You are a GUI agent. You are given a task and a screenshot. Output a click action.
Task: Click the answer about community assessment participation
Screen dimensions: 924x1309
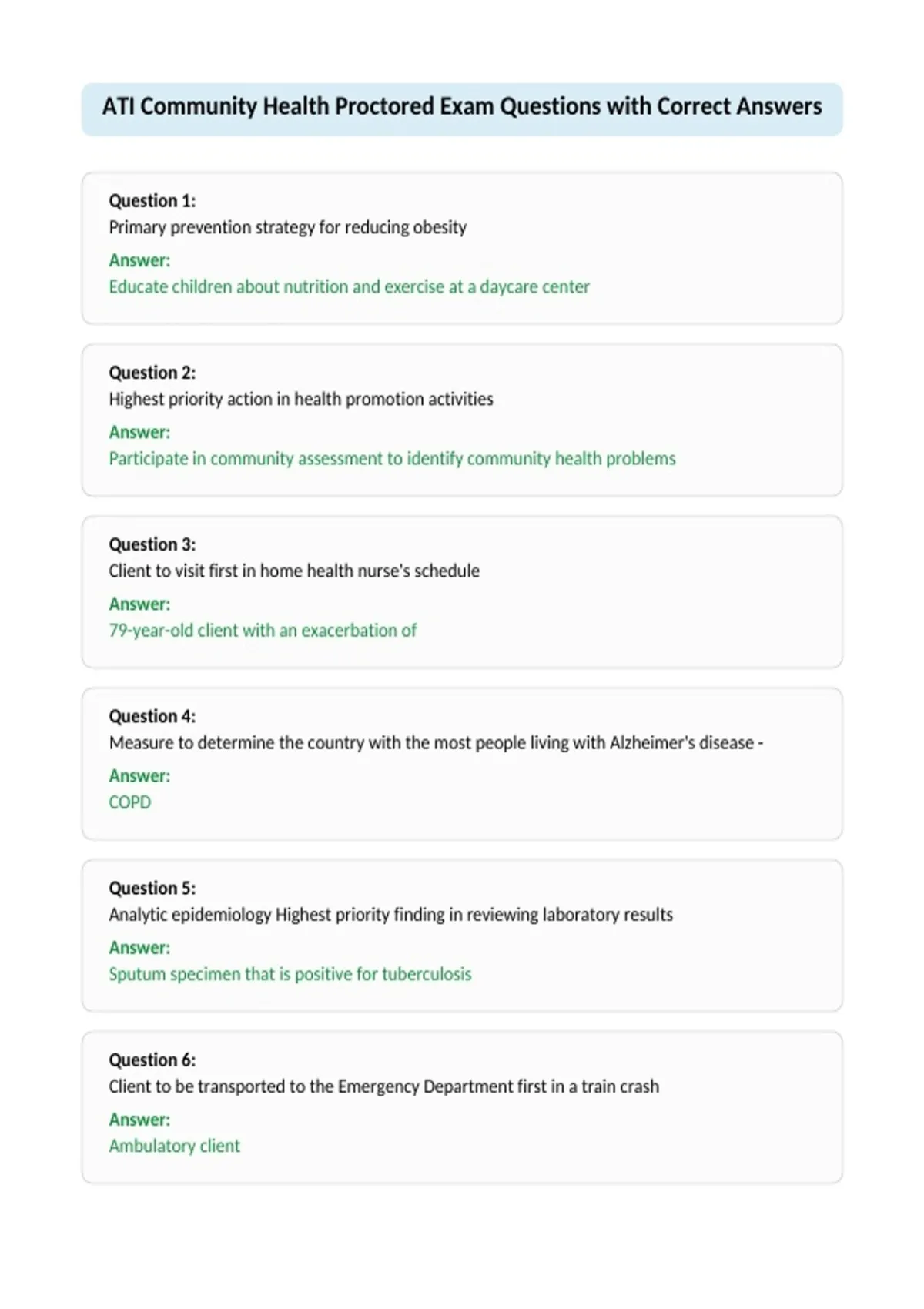tap(393, 458)
